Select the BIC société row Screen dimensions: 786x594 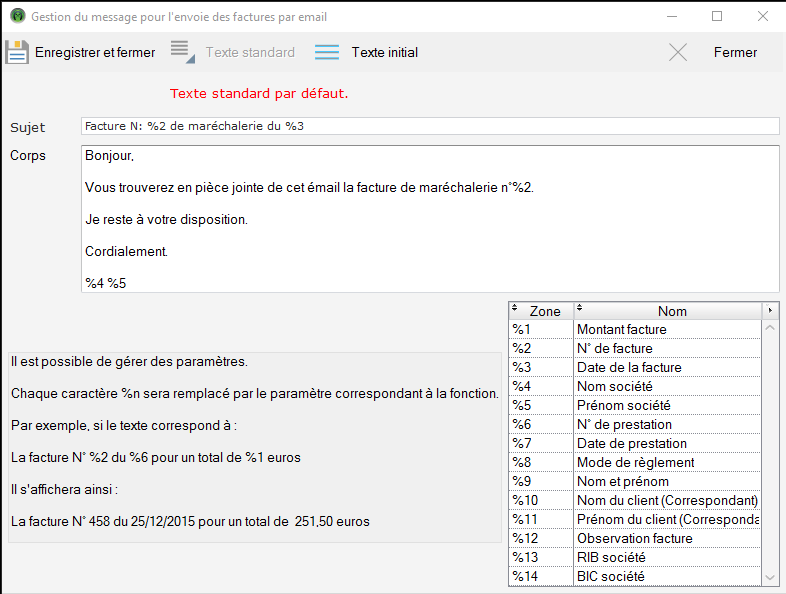tap(635, 576)
